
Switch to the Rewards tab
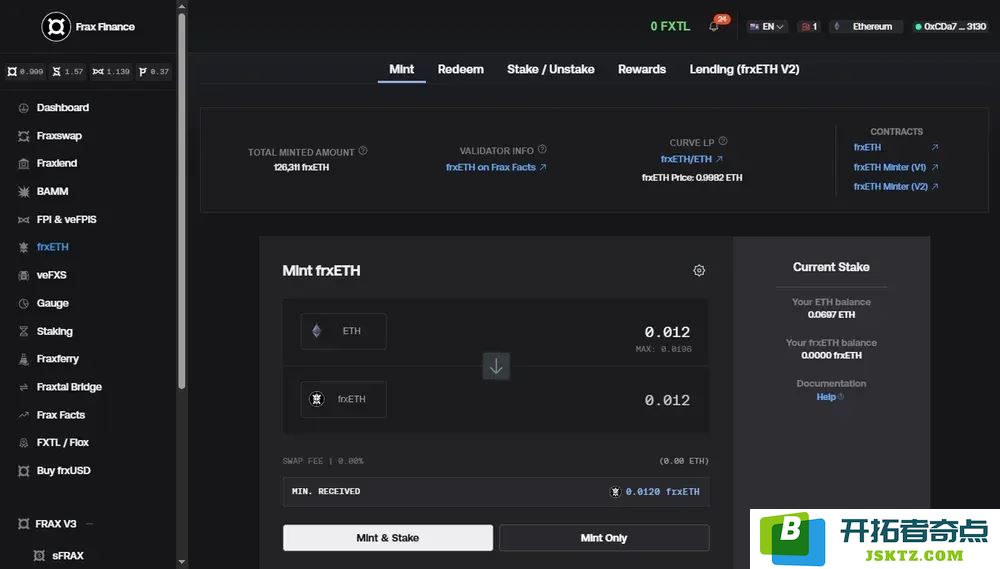coord(642,70)
